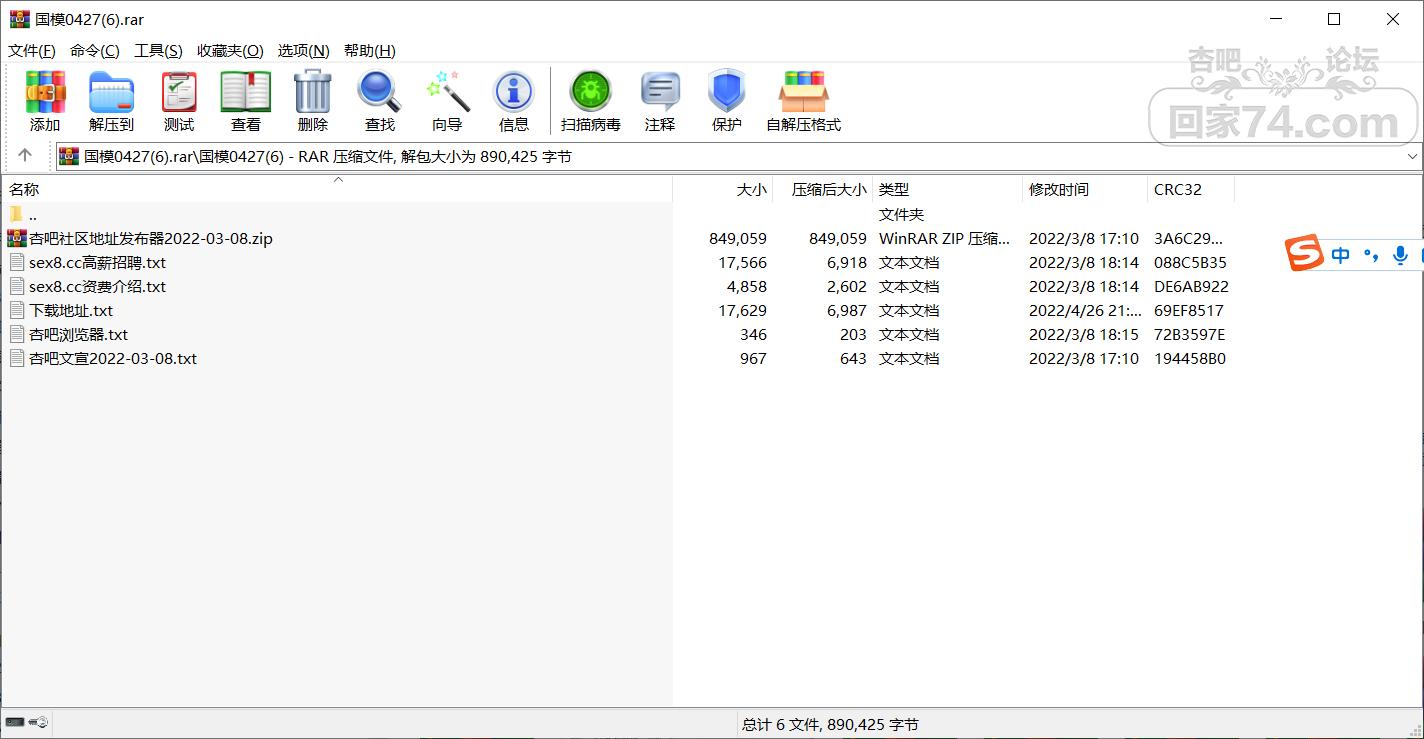Click modified time 2022/4/26 cell
The image size is (1424, 739).
click(1085, 310)
